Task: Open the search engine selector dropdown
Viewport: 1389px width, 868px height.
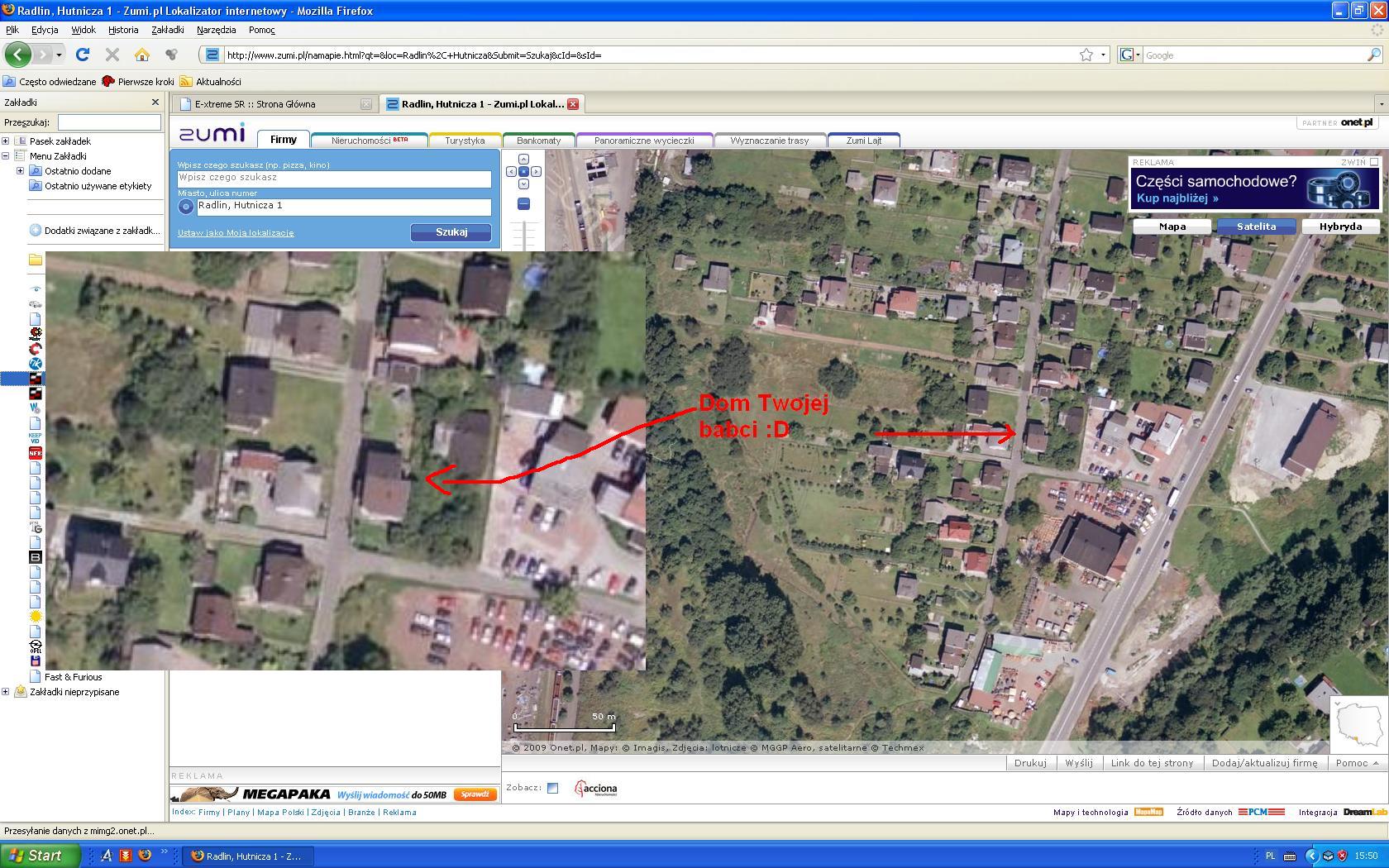Action: click(1130, 55)
